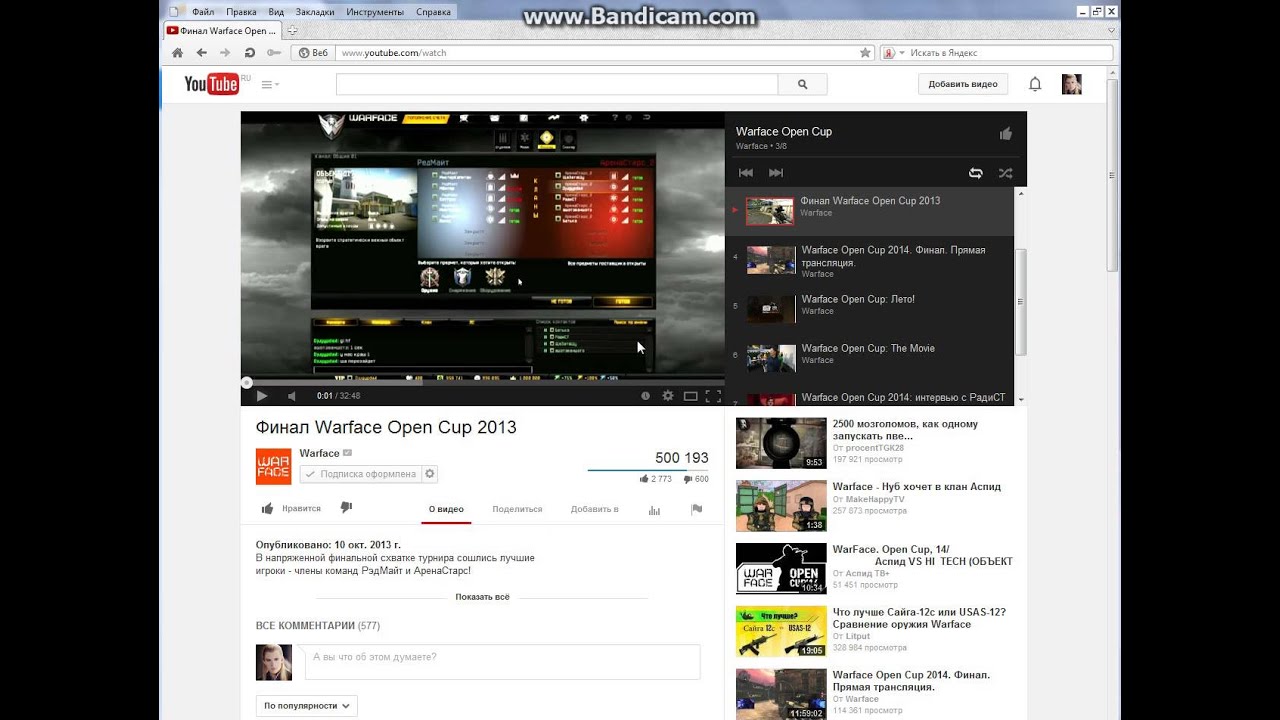Skip to next video in playlist
The image size is (1280, 720).
[776, 173]
